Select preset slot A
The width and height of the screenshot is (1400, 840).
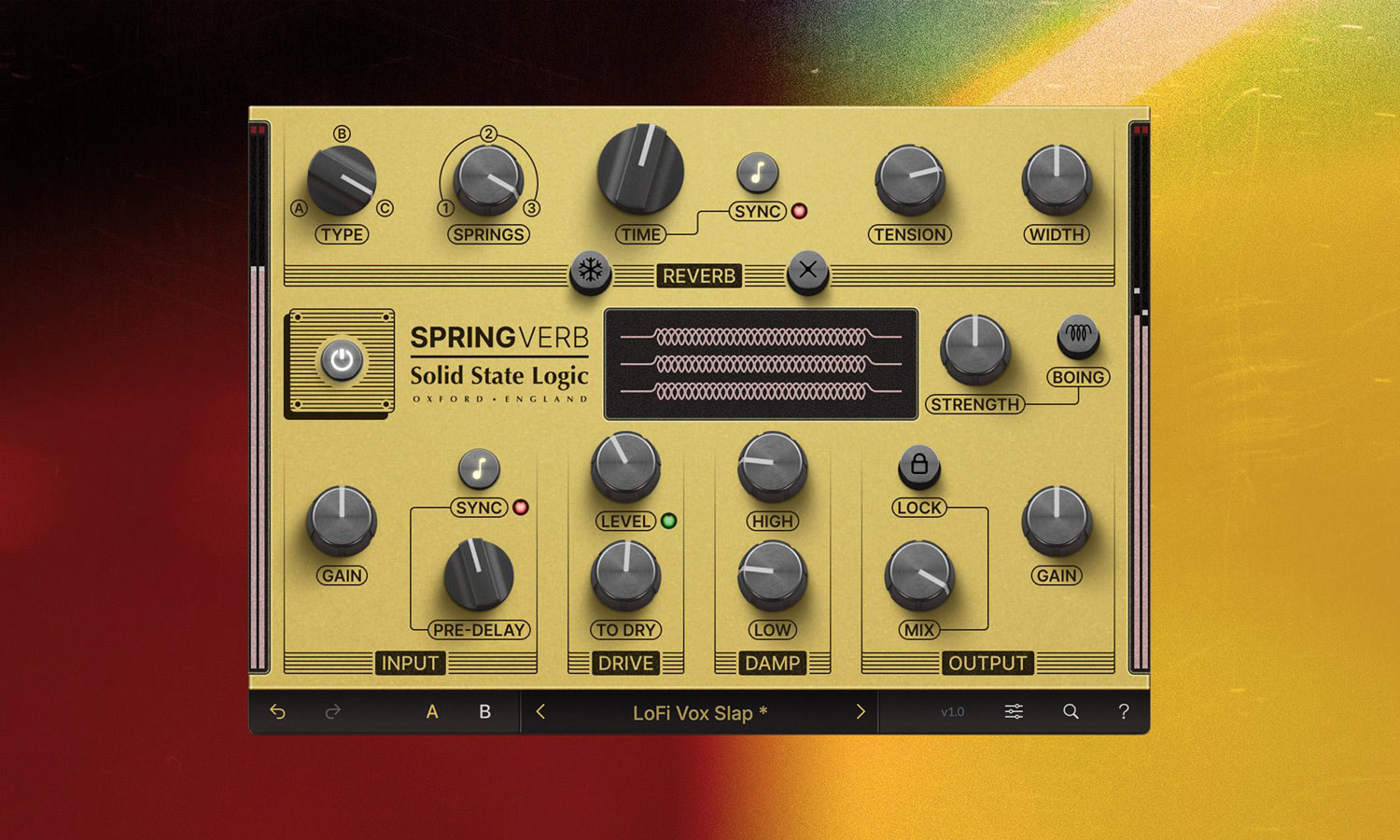click(x=432, y=712)
